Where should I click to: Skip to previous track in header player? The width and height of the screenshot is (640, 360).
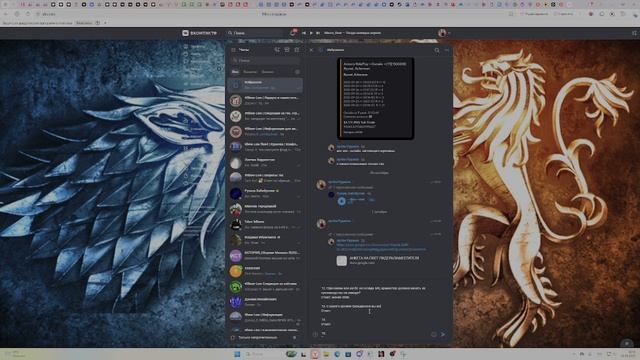click(304, 33)
